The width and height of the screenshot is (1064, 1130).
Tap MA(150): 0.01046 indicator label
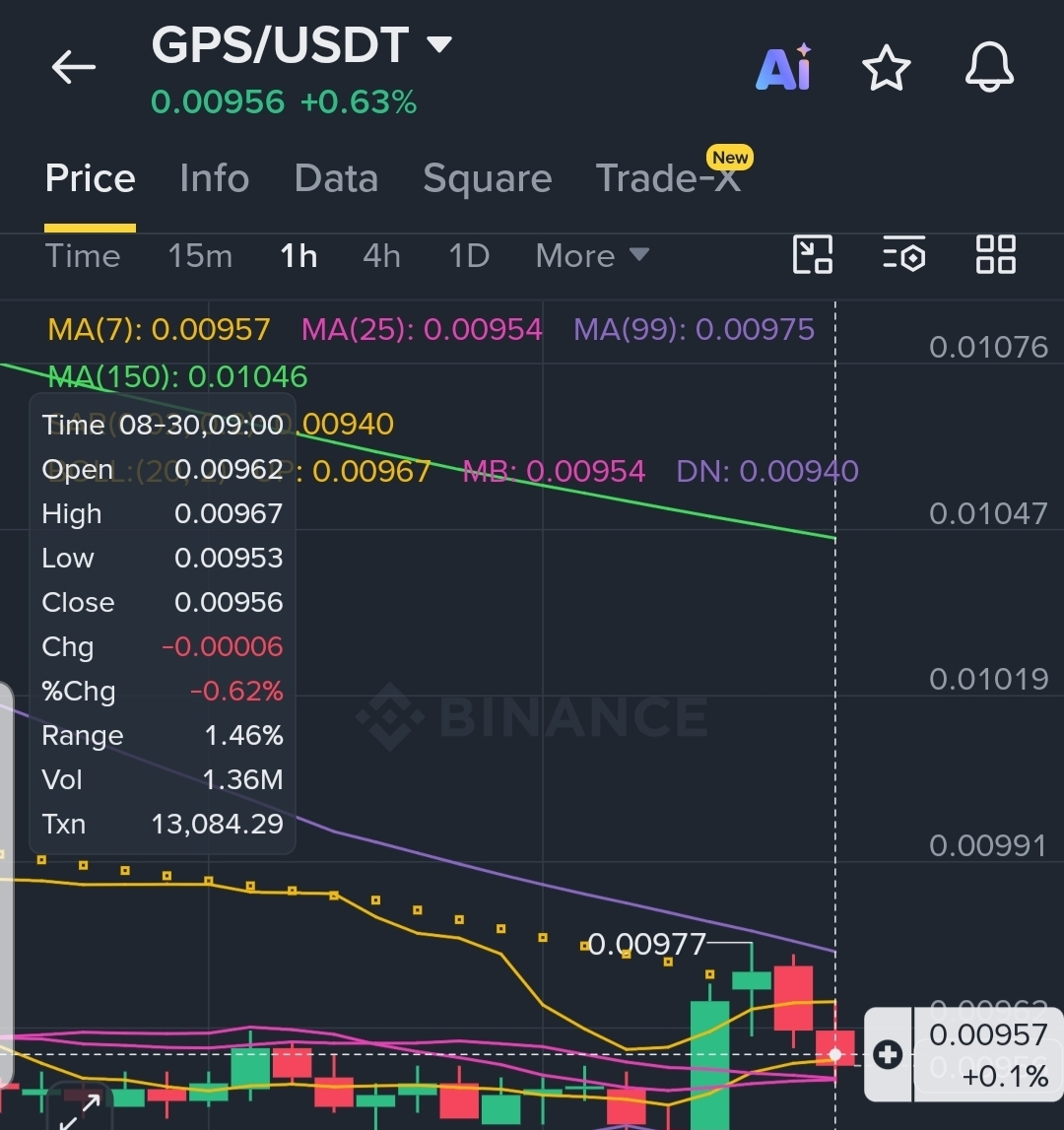click(177, 376)
